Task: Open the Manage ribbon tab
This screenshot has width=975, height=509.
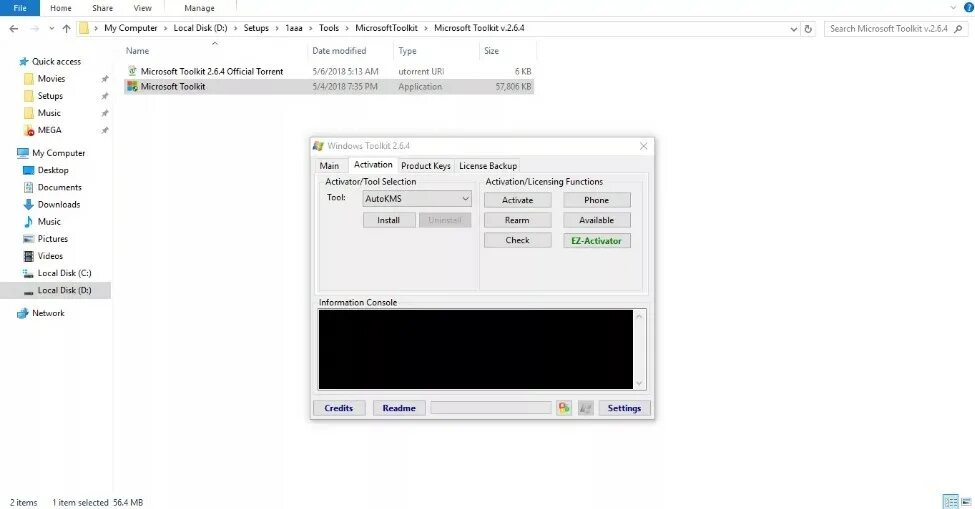Action: pyautogui.click(x=199, y=8)
